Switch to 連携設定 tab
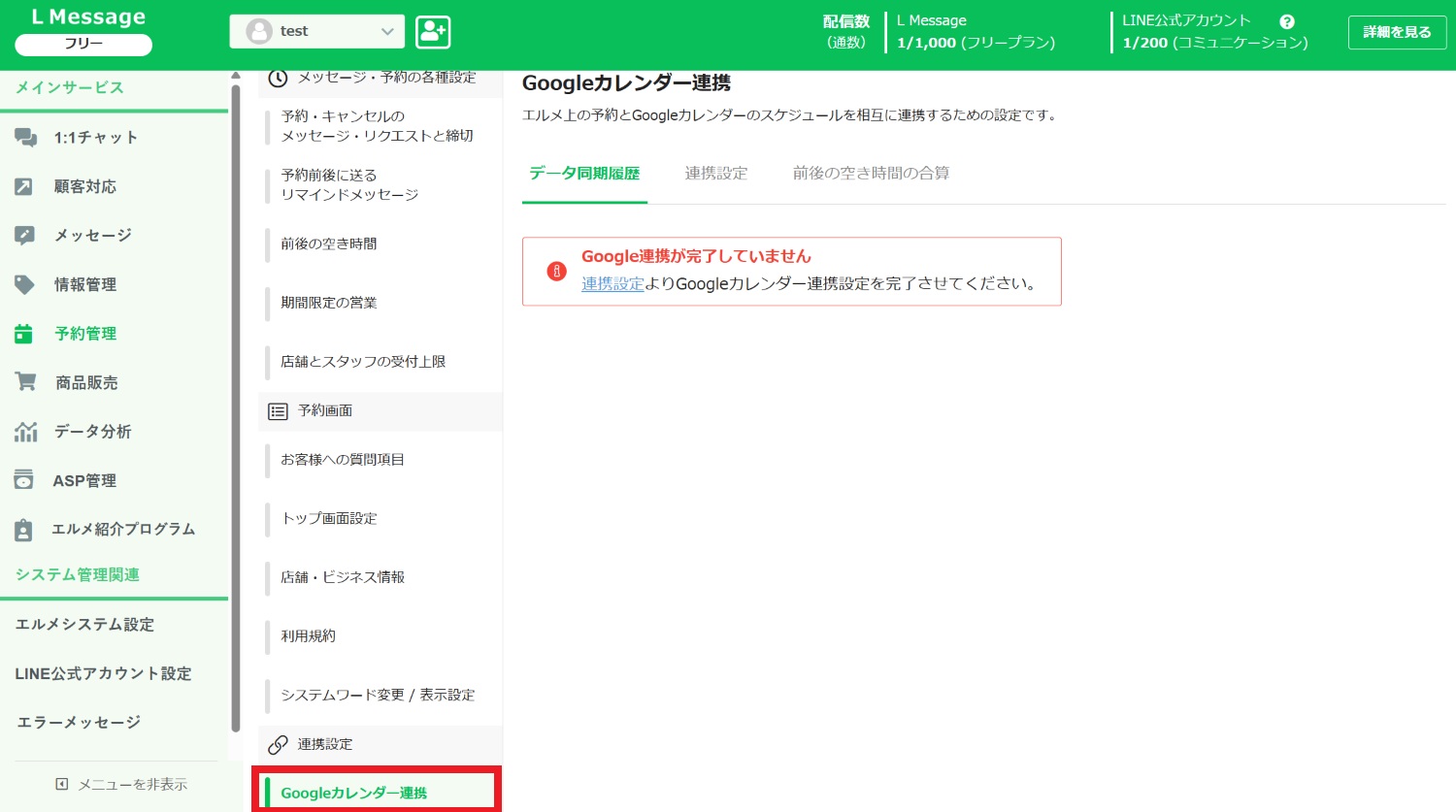The image size is (1456, 812). click(x=716, y=174)
